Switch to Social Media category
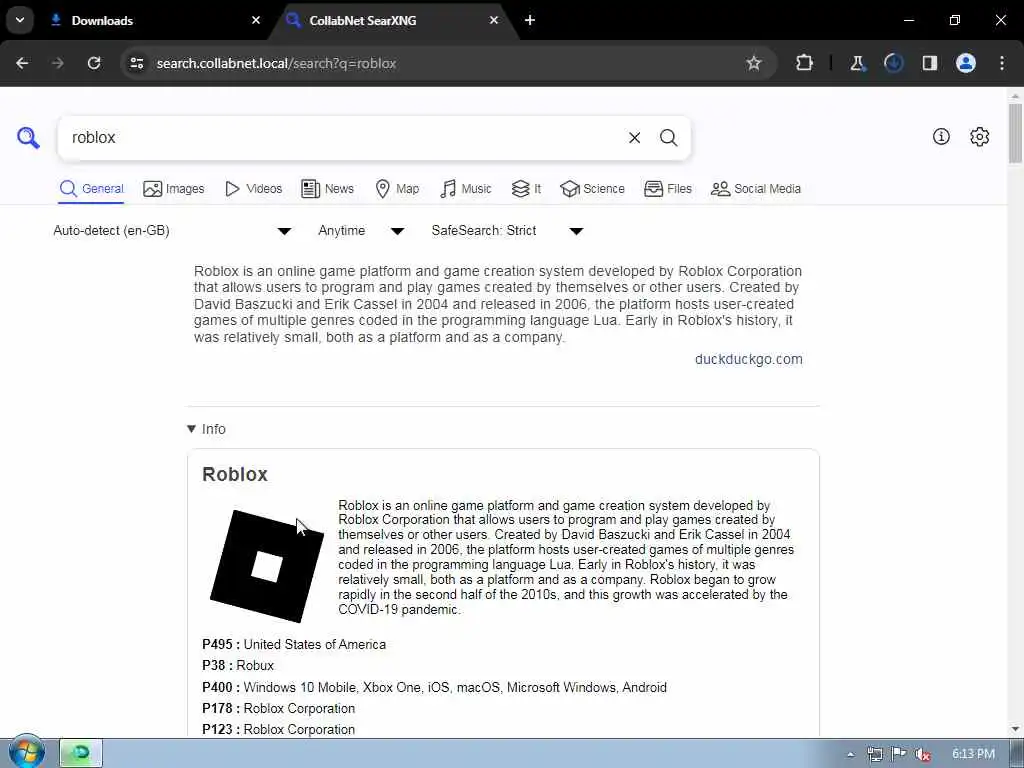Screen dimensions: 1024x768 756,189
